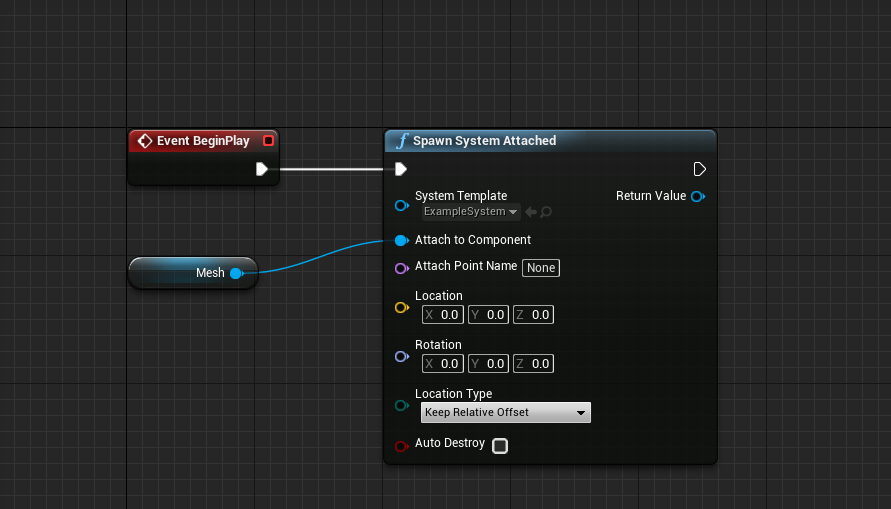The width and height of the screenshot is (891, 509).
Task: Click the Rotation X value field
Action: (443, 364)
